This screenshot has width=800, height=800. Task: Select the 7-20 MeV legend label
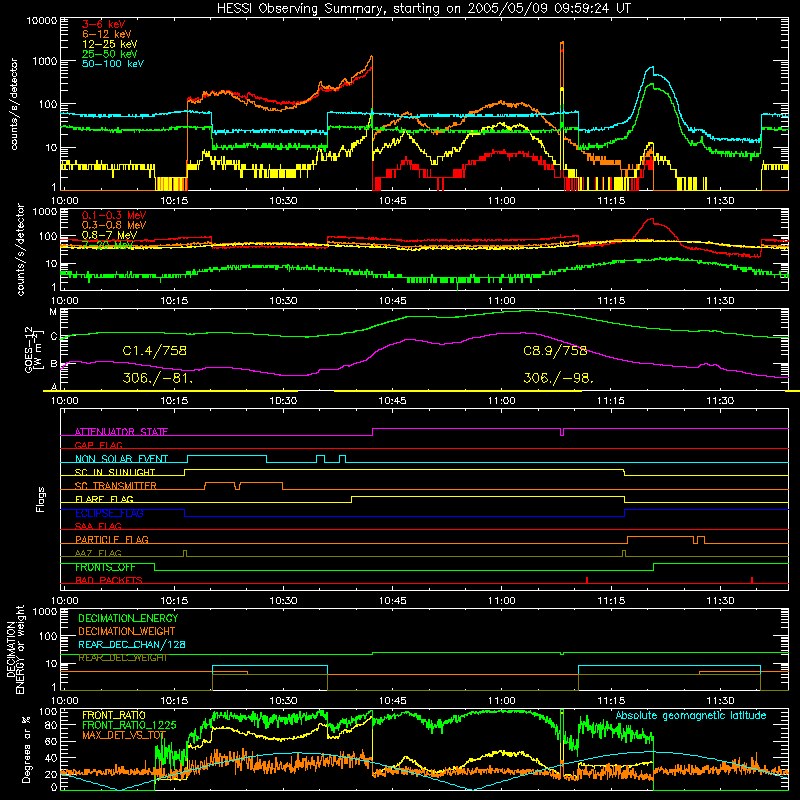click(107, 245)
